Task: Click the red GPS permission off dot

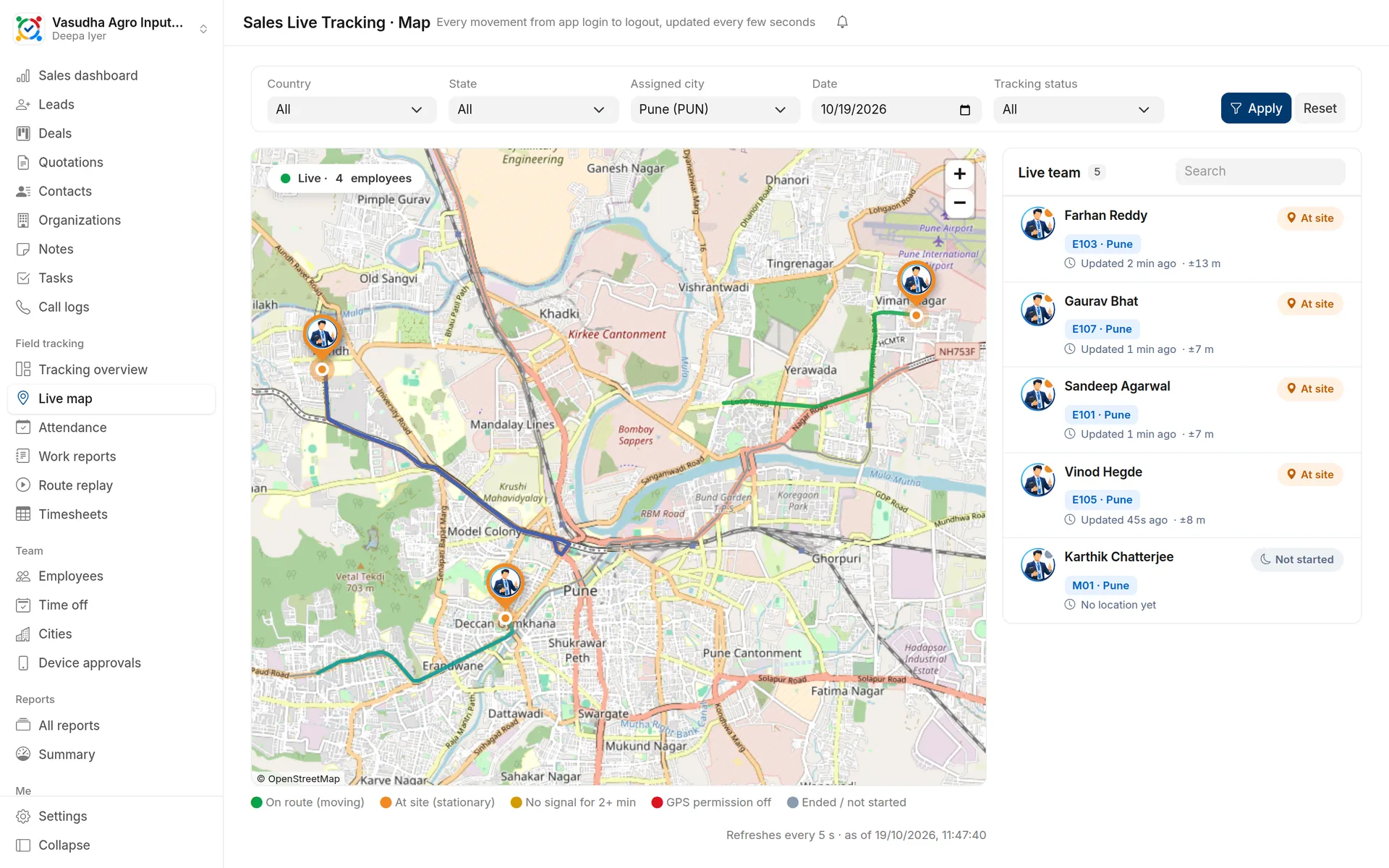Action: point(657,802)
